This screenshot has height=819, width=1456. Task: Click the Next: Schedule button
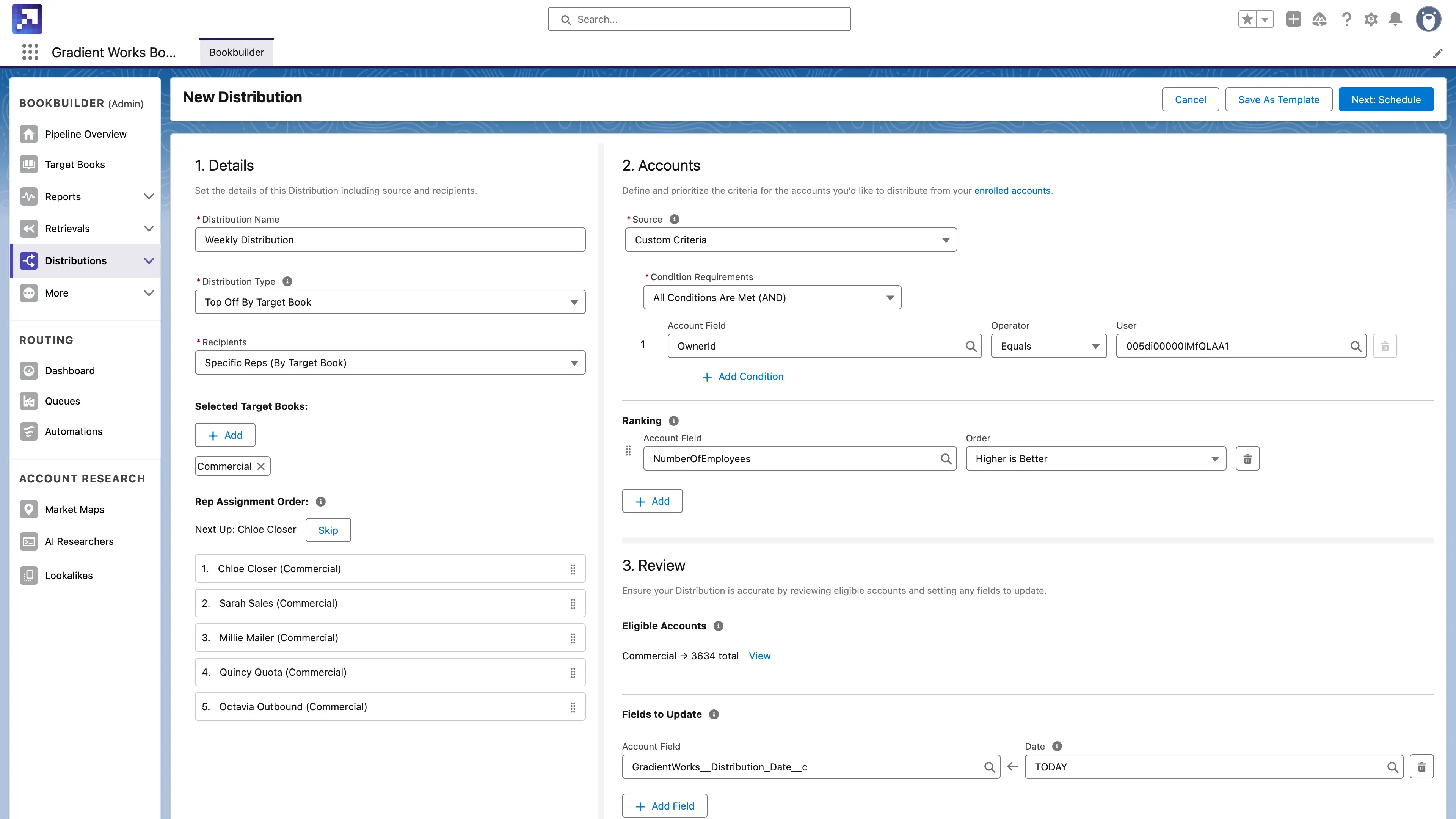click(x=1385, y=99)
